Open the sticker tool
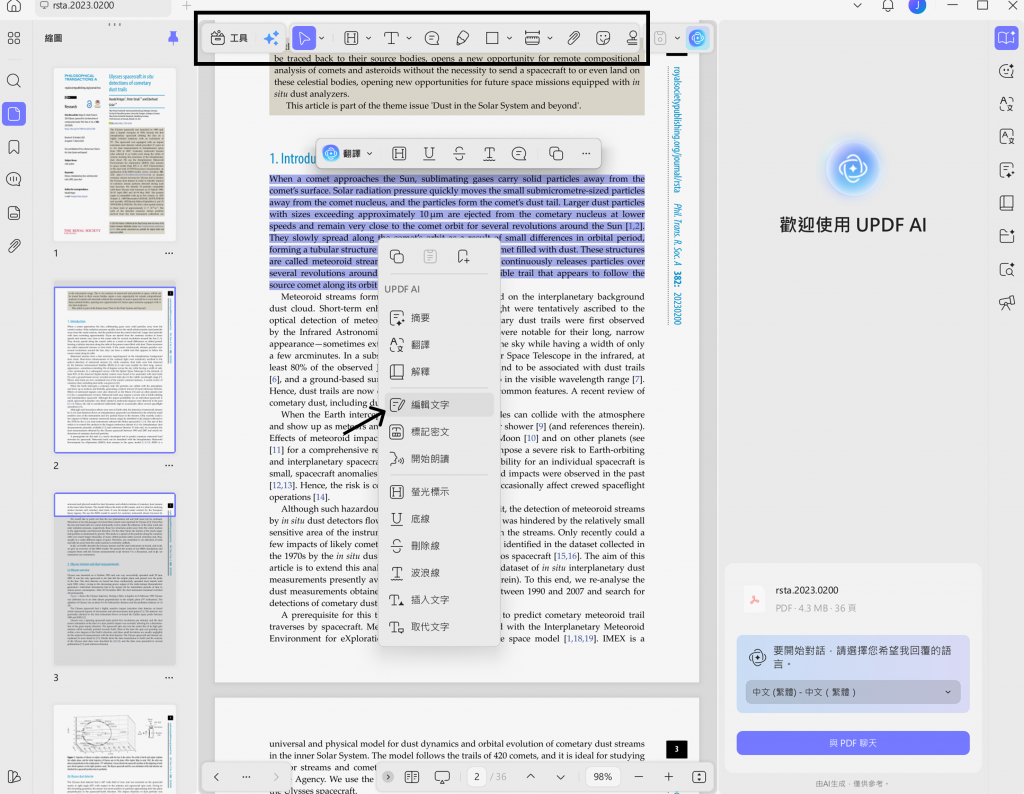The width and height of the screenshot is (1024, 794). [603, 38]
